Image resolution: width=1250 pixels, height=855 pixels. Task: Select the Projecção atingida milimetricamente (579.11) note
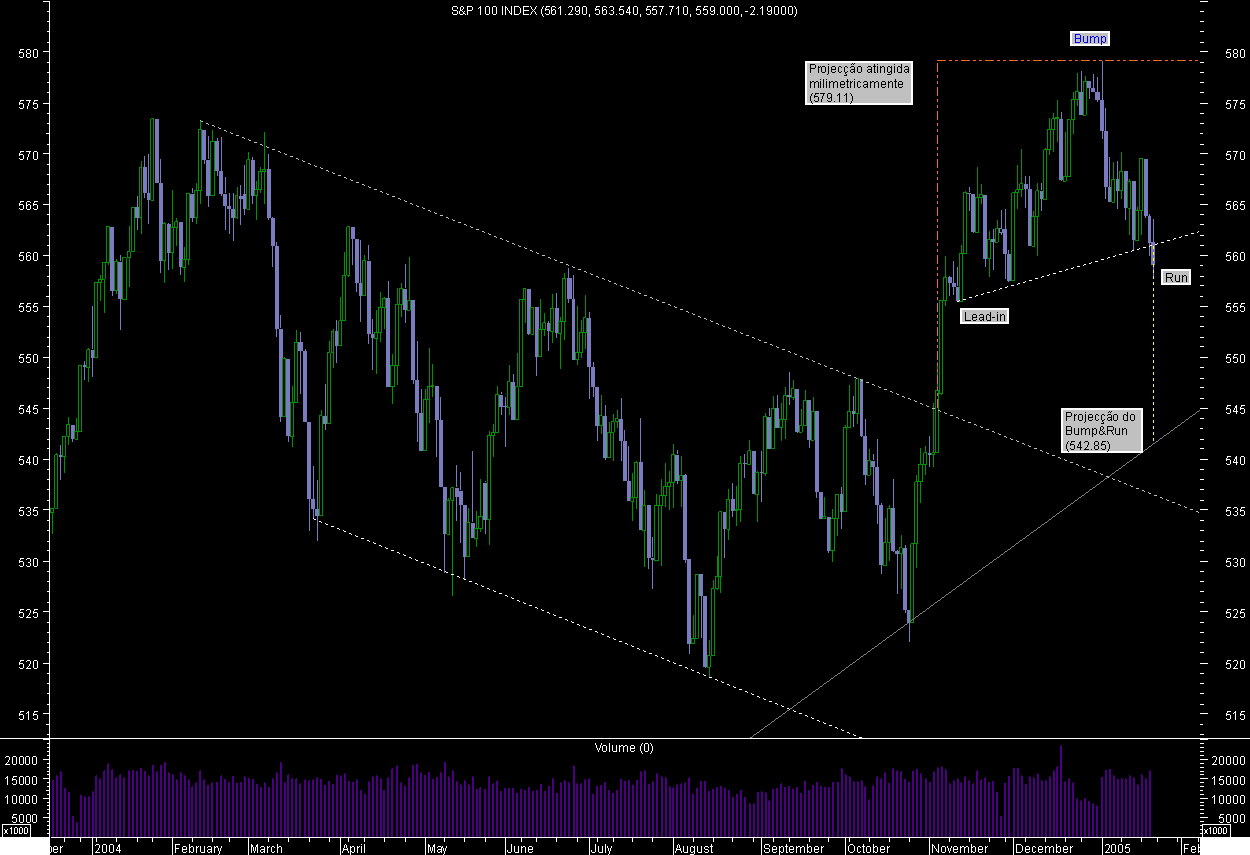point(859,83)
